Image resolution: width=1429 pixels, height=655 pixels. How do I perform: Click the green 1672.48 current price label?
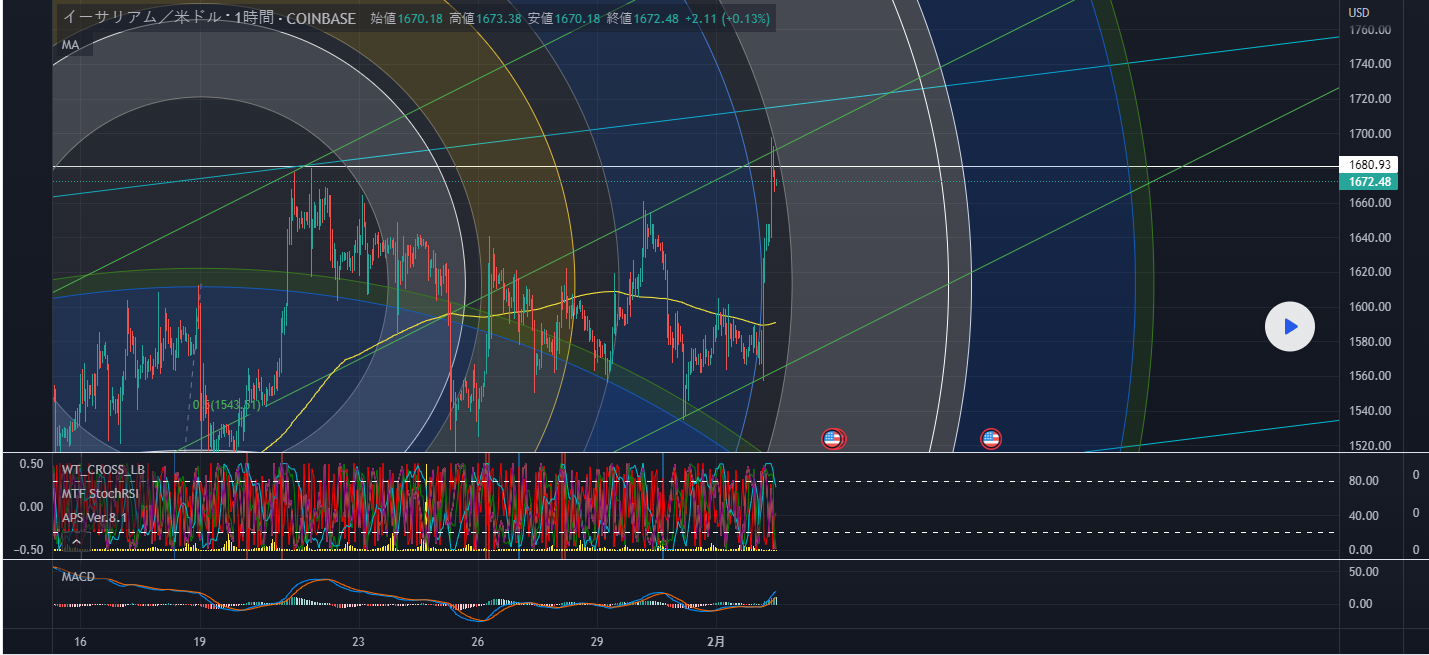pos(1367,182)
